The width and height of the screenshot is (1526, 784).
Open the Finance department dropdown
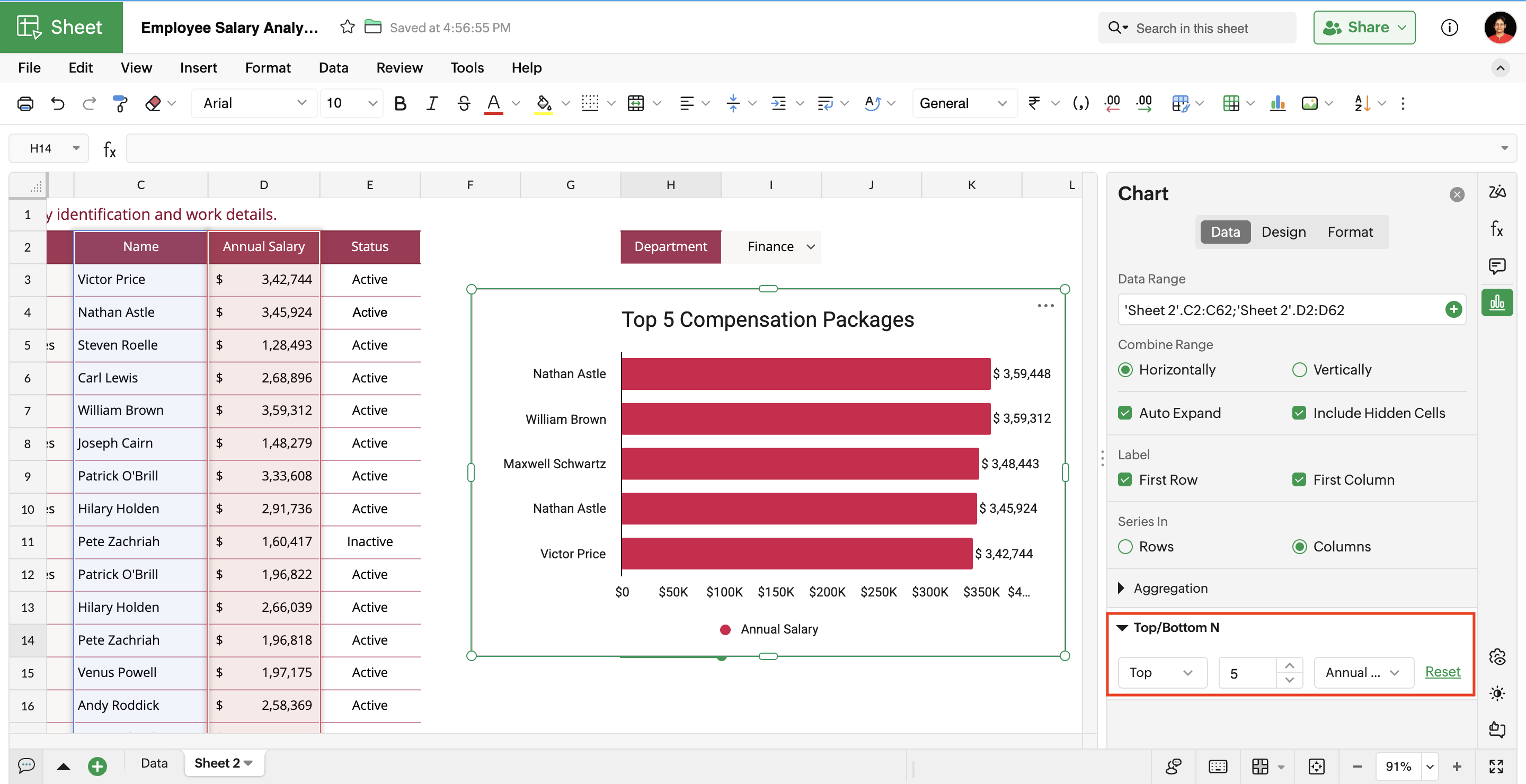point(810,246)
